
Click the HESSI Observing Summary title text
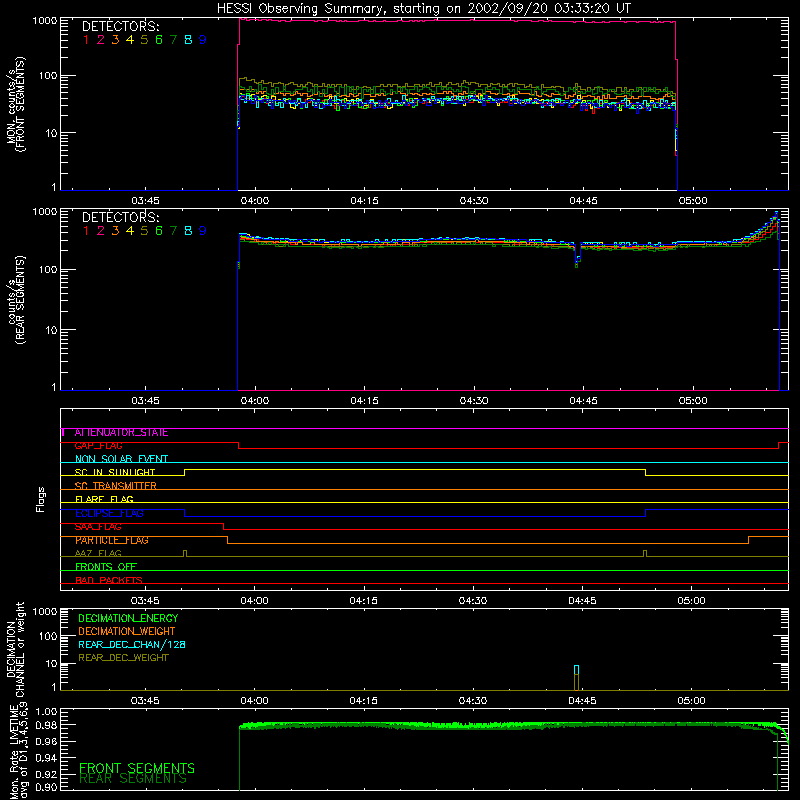(x=423, y=9)
